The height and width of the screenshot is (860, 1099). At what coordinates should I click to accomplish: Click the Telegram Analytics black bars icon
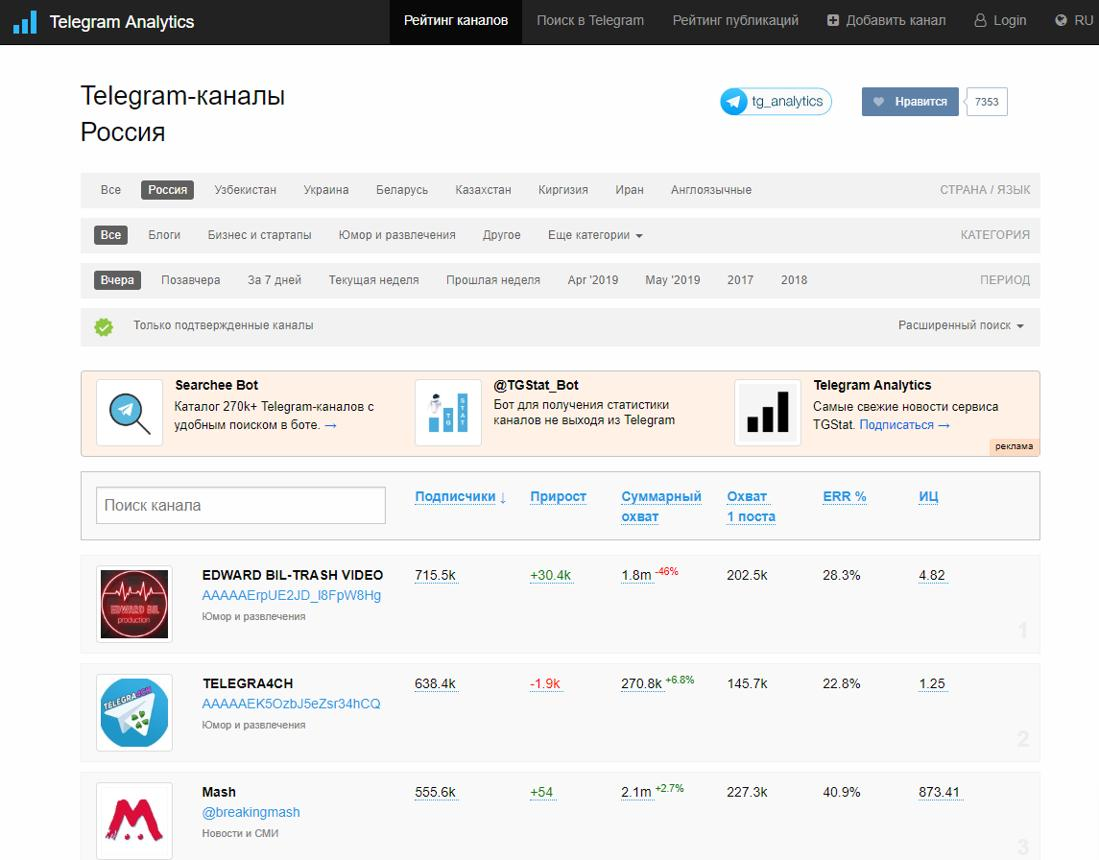click(767, 413)
